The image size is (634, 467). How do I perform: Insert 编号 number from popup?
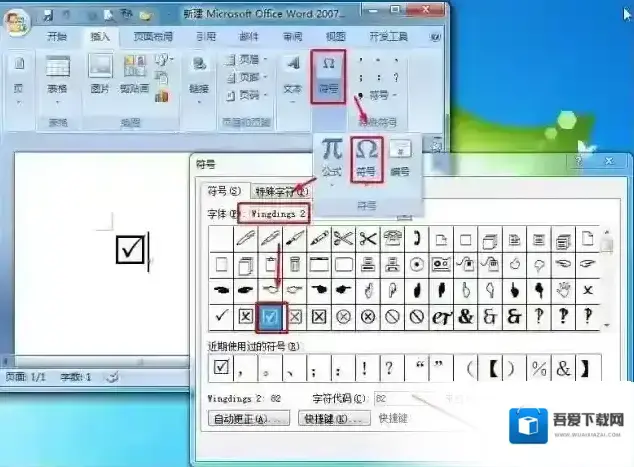point(400,159)
